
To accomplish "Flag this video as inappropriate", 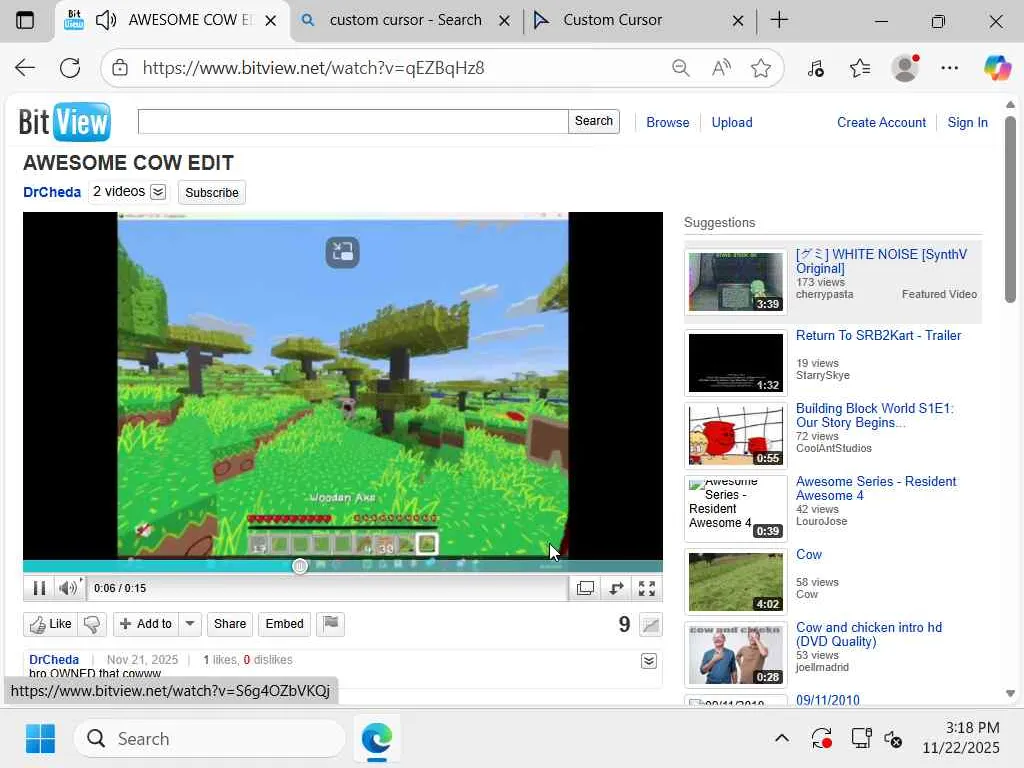I will [x=330, y=624].
